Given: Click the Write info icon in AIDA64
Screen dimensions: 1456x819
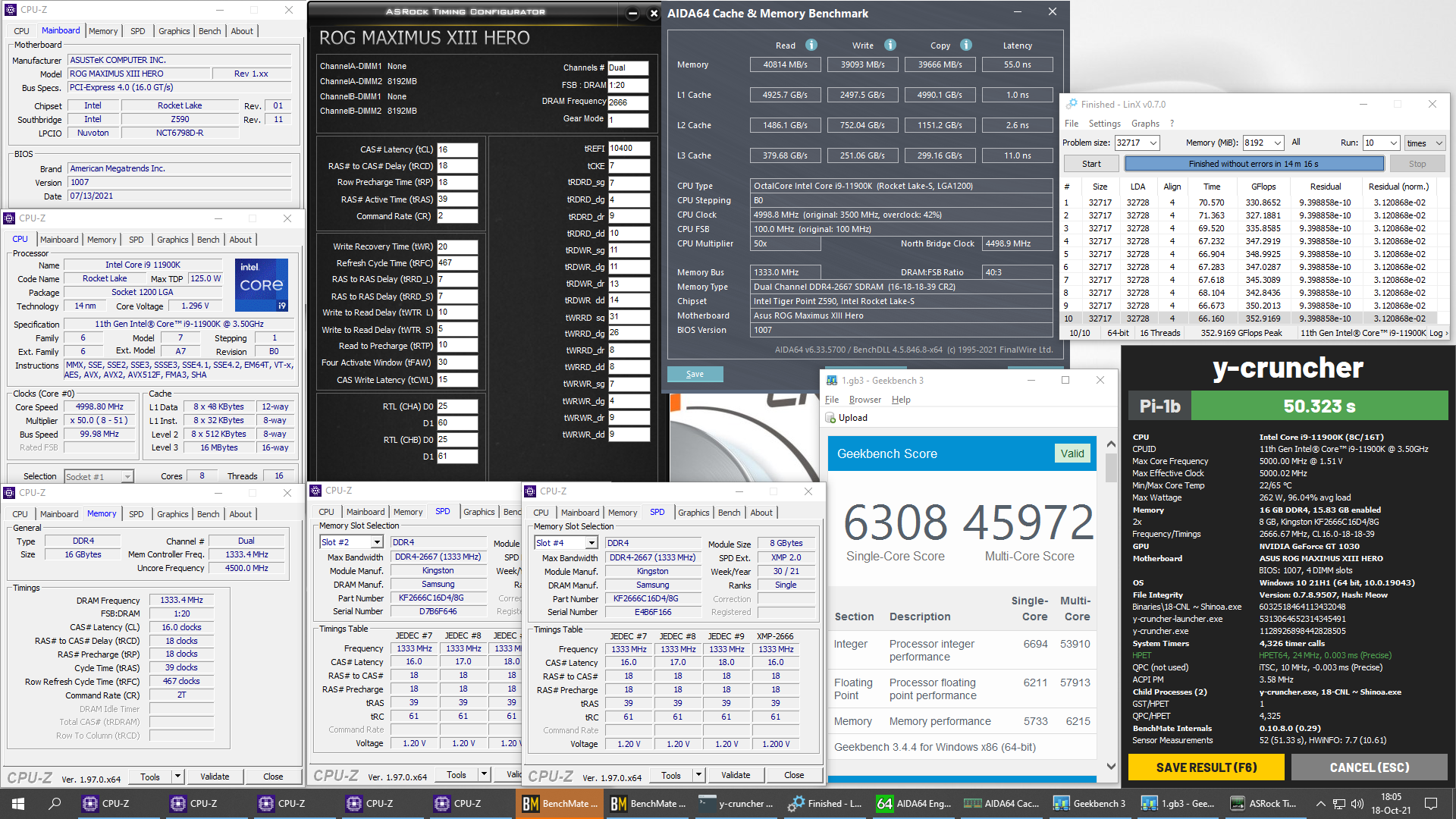Looking at the screenshot, I should coord(890,45).
